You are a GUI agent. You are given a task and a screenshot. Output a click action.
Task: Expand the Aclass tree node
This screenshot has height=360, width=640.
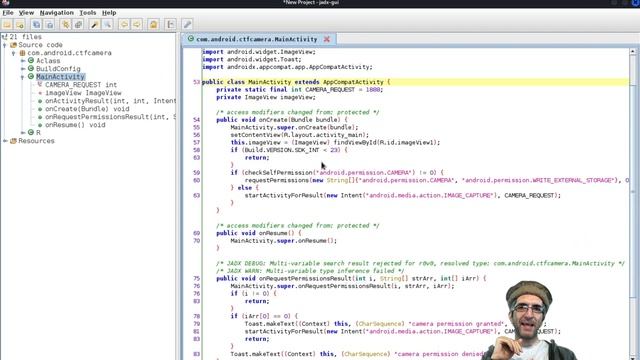[23, 61]
